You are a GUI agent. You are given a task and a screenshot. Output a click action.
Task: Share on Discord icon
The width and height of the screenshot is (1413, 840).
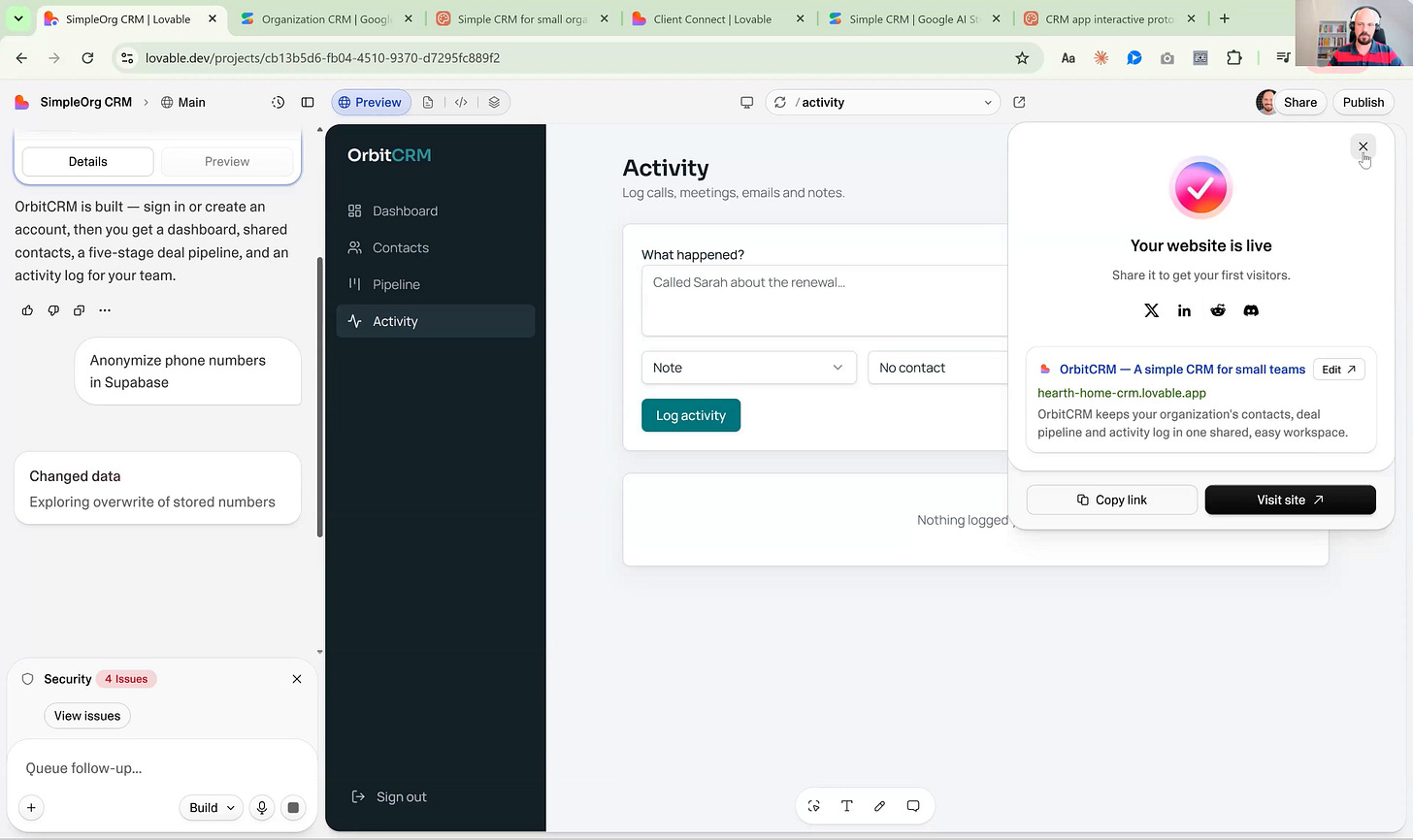1251,310
